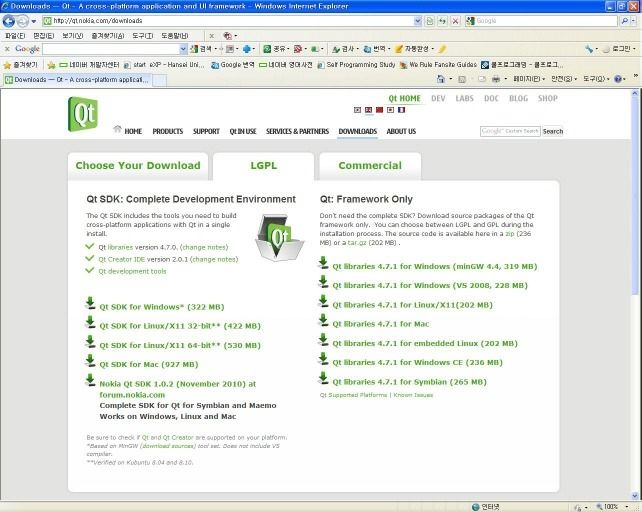Open the 편집(E) menu
This screenshot has width=642, height=512.
43,36
